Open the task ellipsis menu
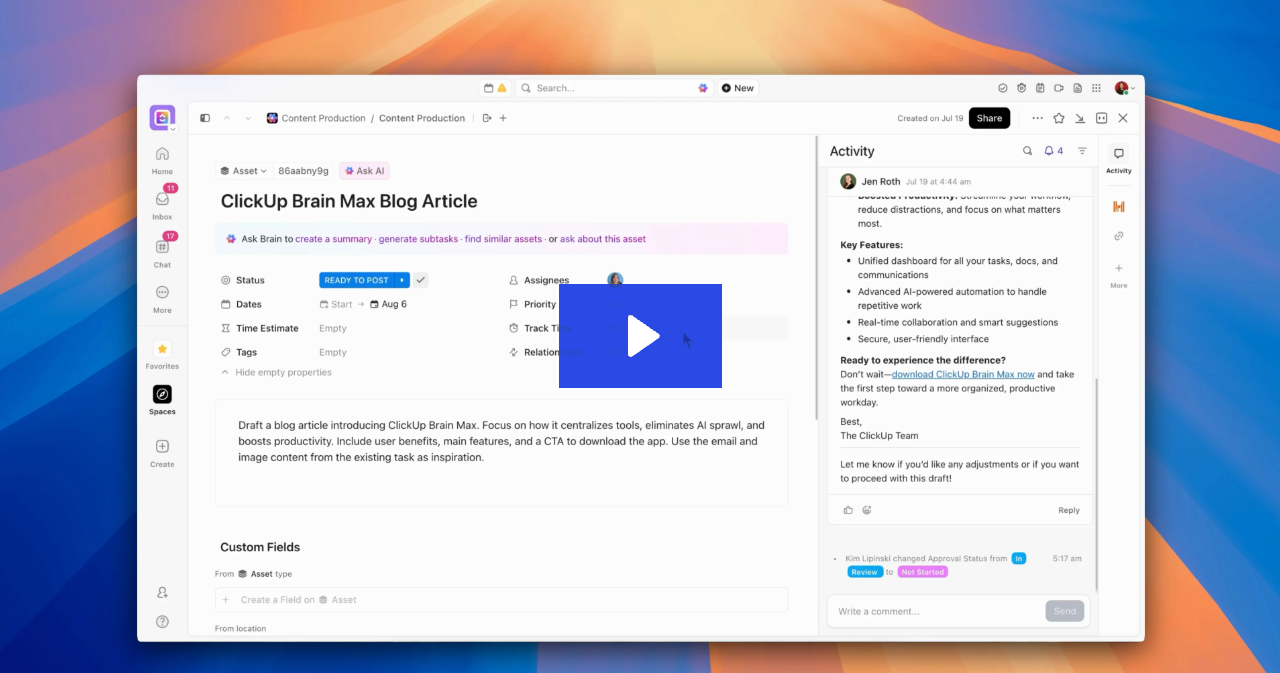 [1037, 118]
